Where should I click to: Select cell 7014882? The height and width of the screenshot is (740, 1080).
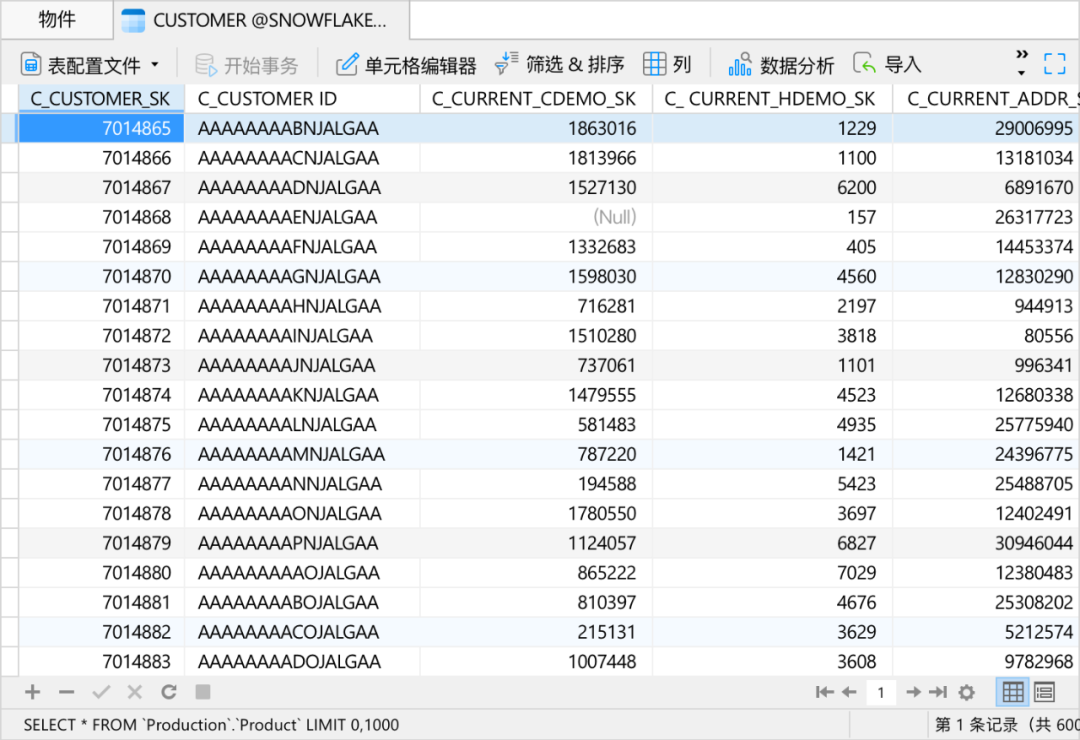101,632
